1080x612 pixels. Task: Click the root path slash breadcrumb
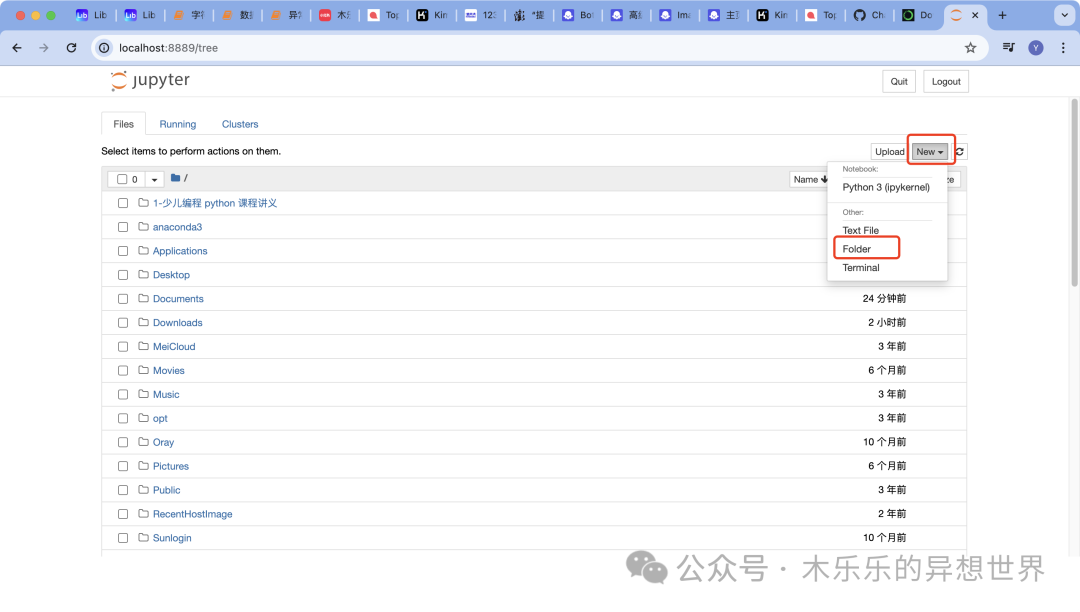[186, 178]
